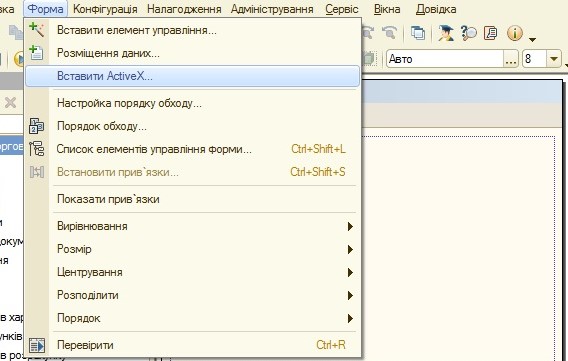Click the ellipsis button beside Авто

[511, 59]
